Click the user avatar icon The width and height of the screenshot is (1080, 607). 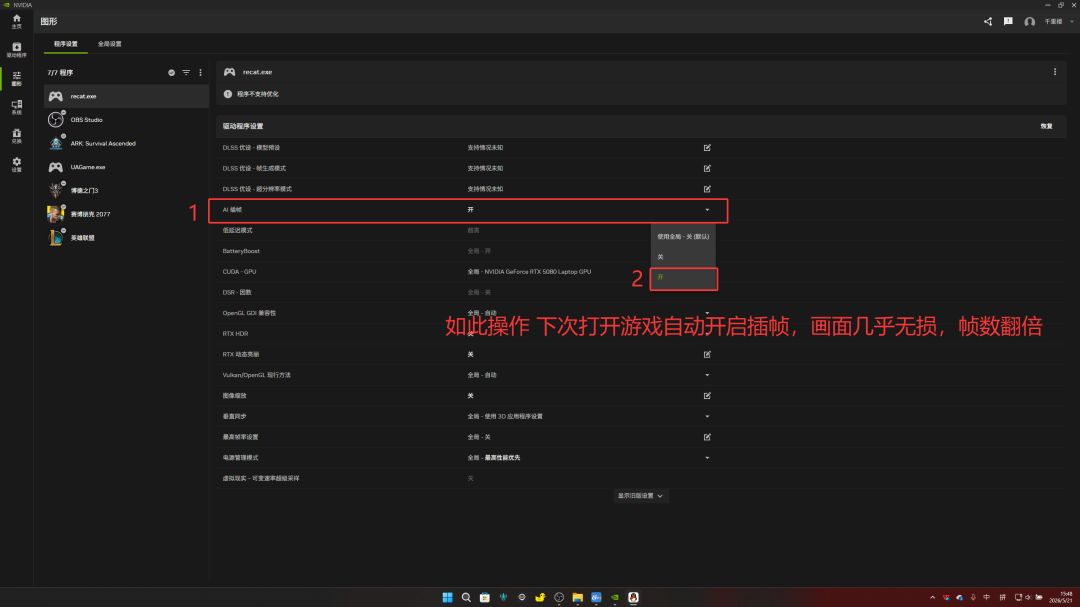tap(1029, 21)
